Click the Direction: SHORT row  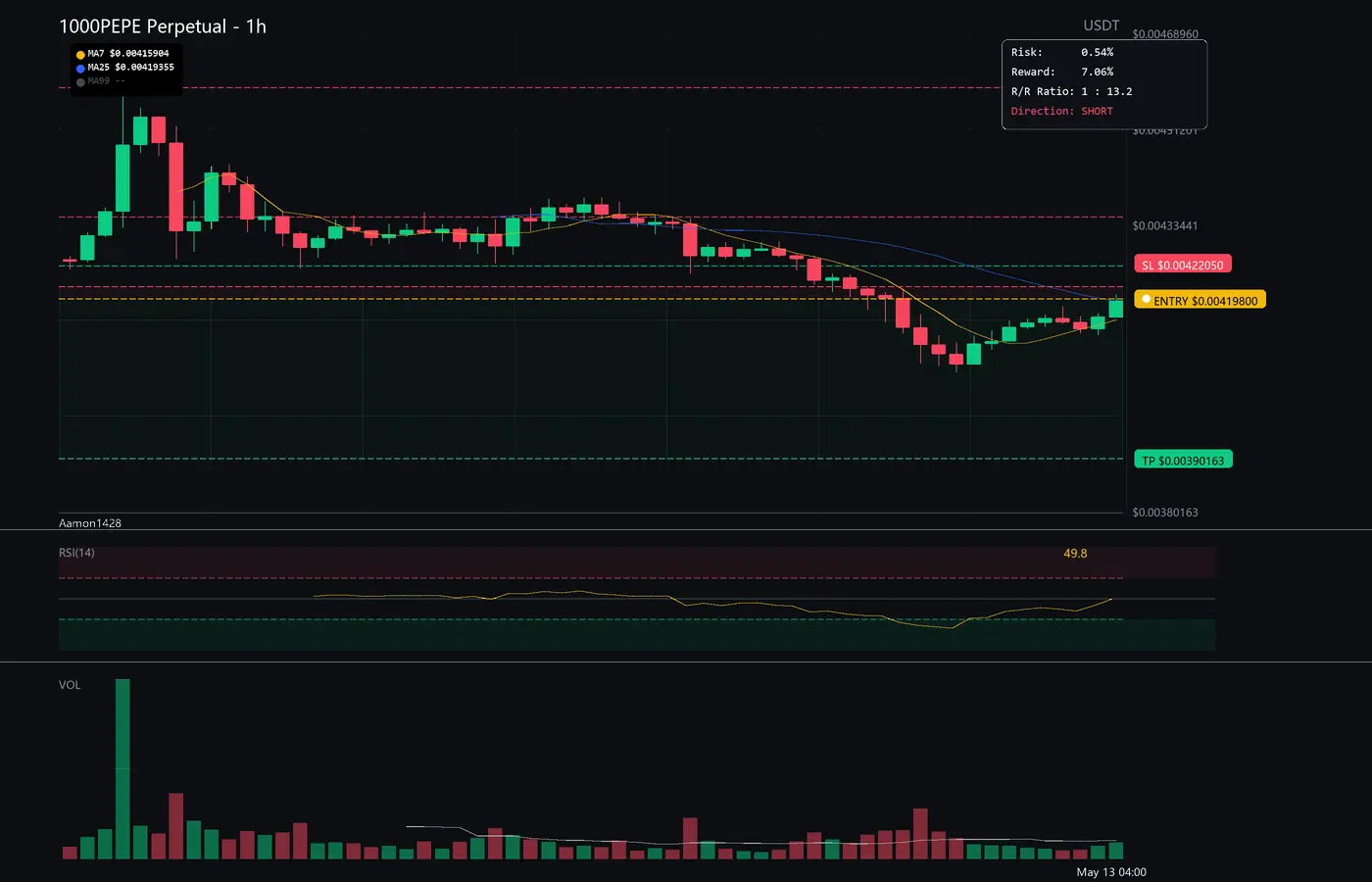(x=1062, y=111)
